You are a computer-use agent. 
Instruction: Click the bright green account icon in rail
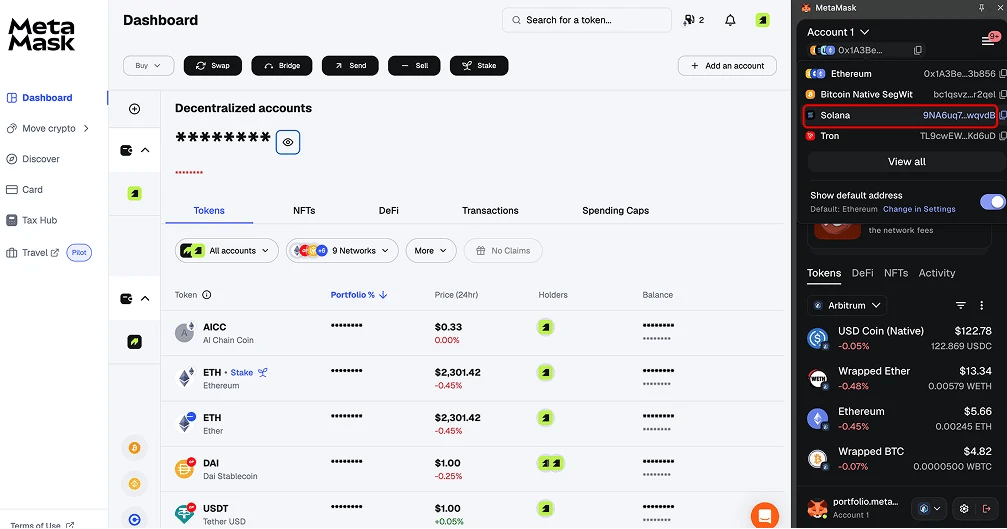pos(134,193)
